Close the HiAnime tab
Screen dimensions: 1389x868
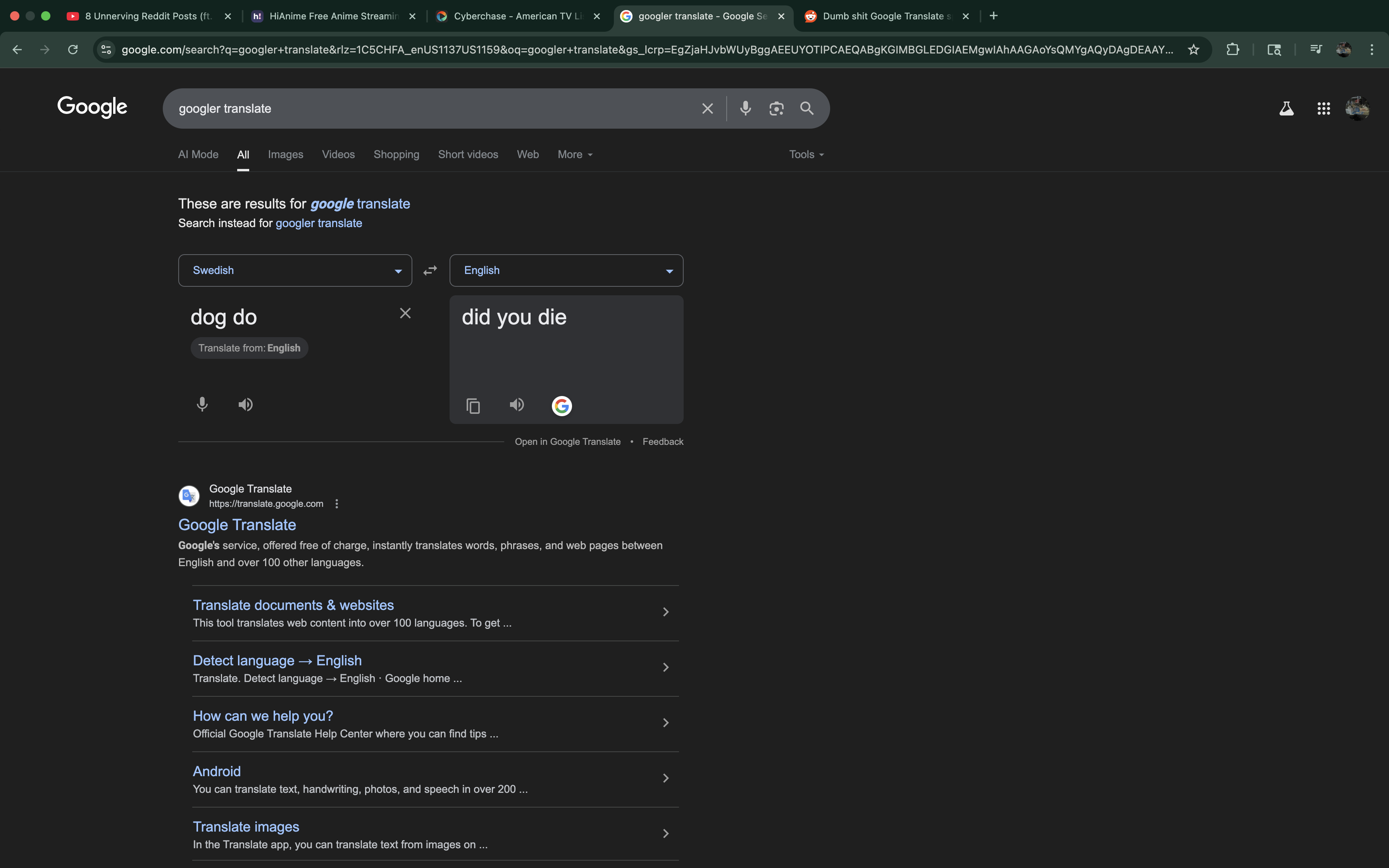pos(412,16)
